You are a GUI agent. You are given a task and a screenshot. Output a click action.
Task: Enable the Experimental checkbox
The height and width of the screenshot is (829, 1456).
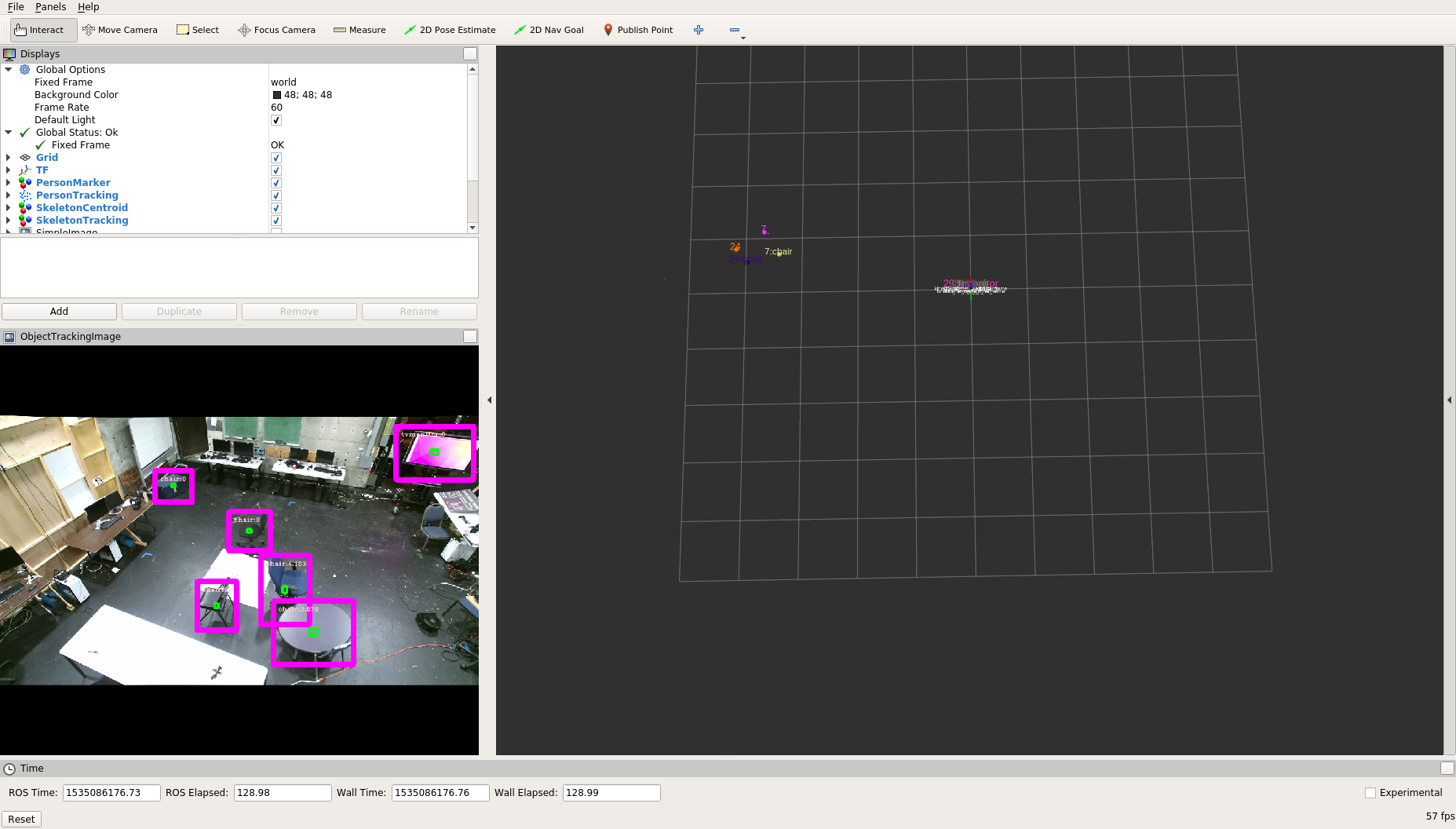pyautogui.click(x=1370, y=793)
